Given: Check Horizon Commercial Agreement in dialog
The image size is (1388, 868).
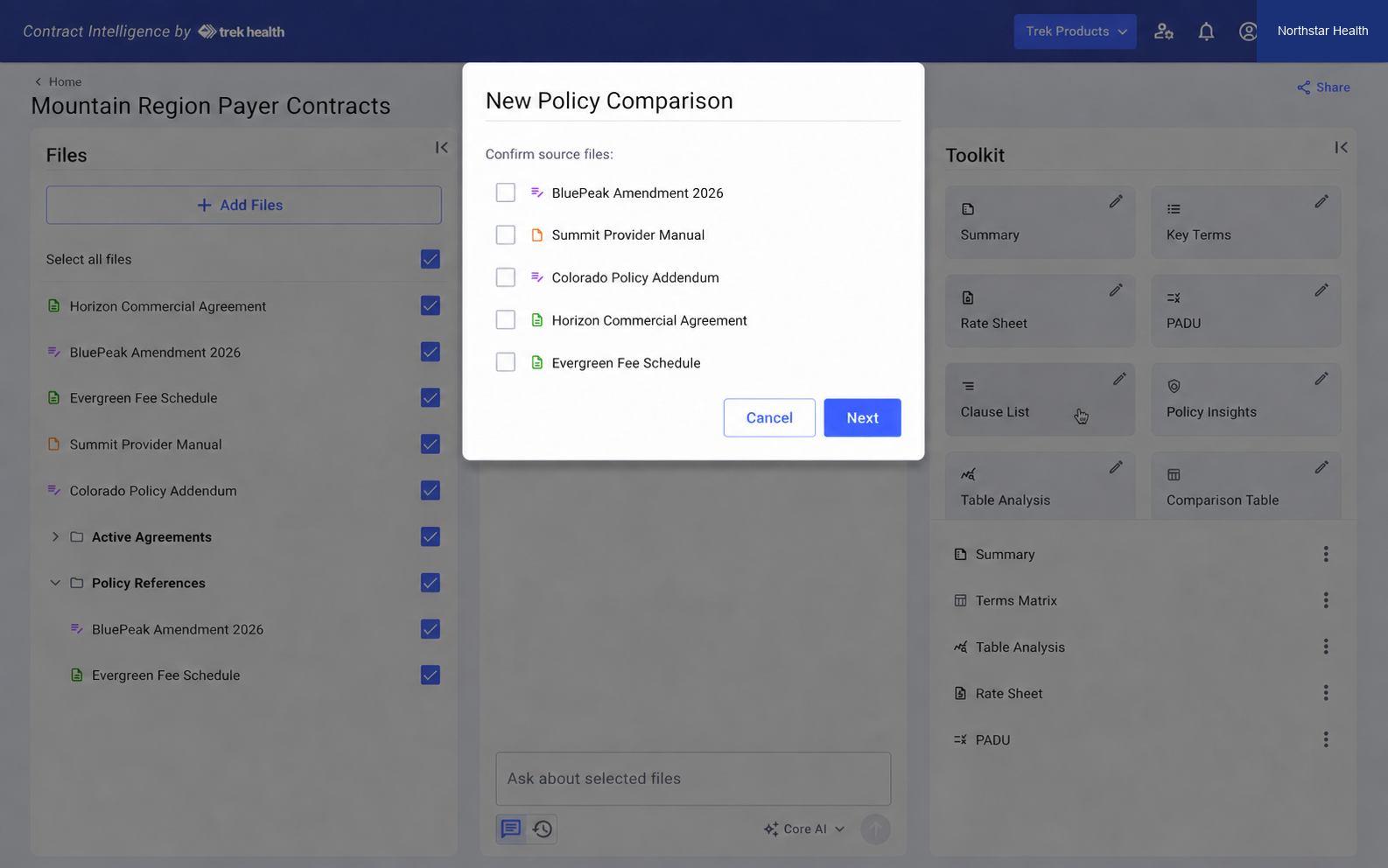Looking at the screenshot, I should (x=506, y=320).
